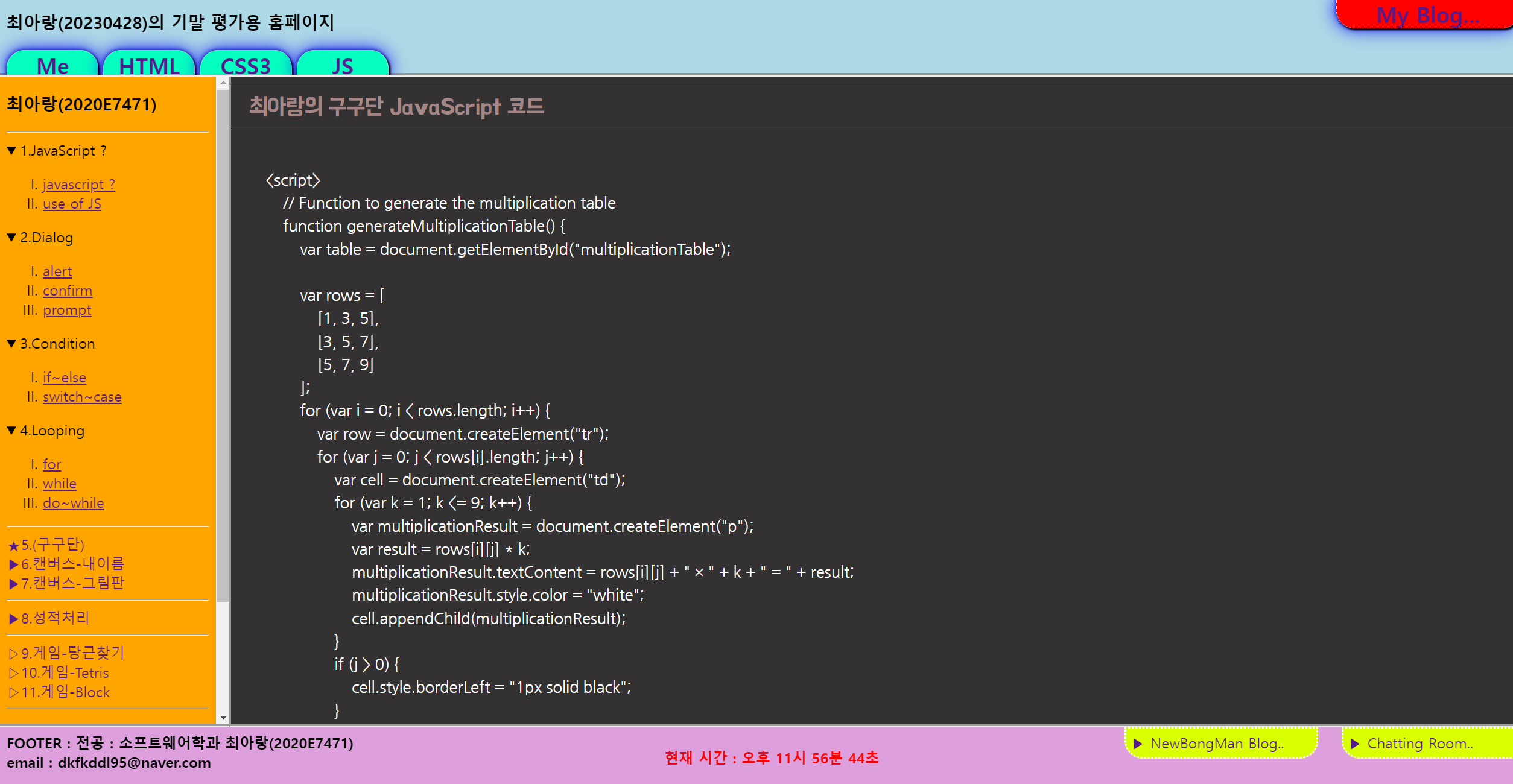Viewport: 1513px width, 784px height.
Task: Expand NewBongMan Blog play arrow
Action: (1138, 744)
